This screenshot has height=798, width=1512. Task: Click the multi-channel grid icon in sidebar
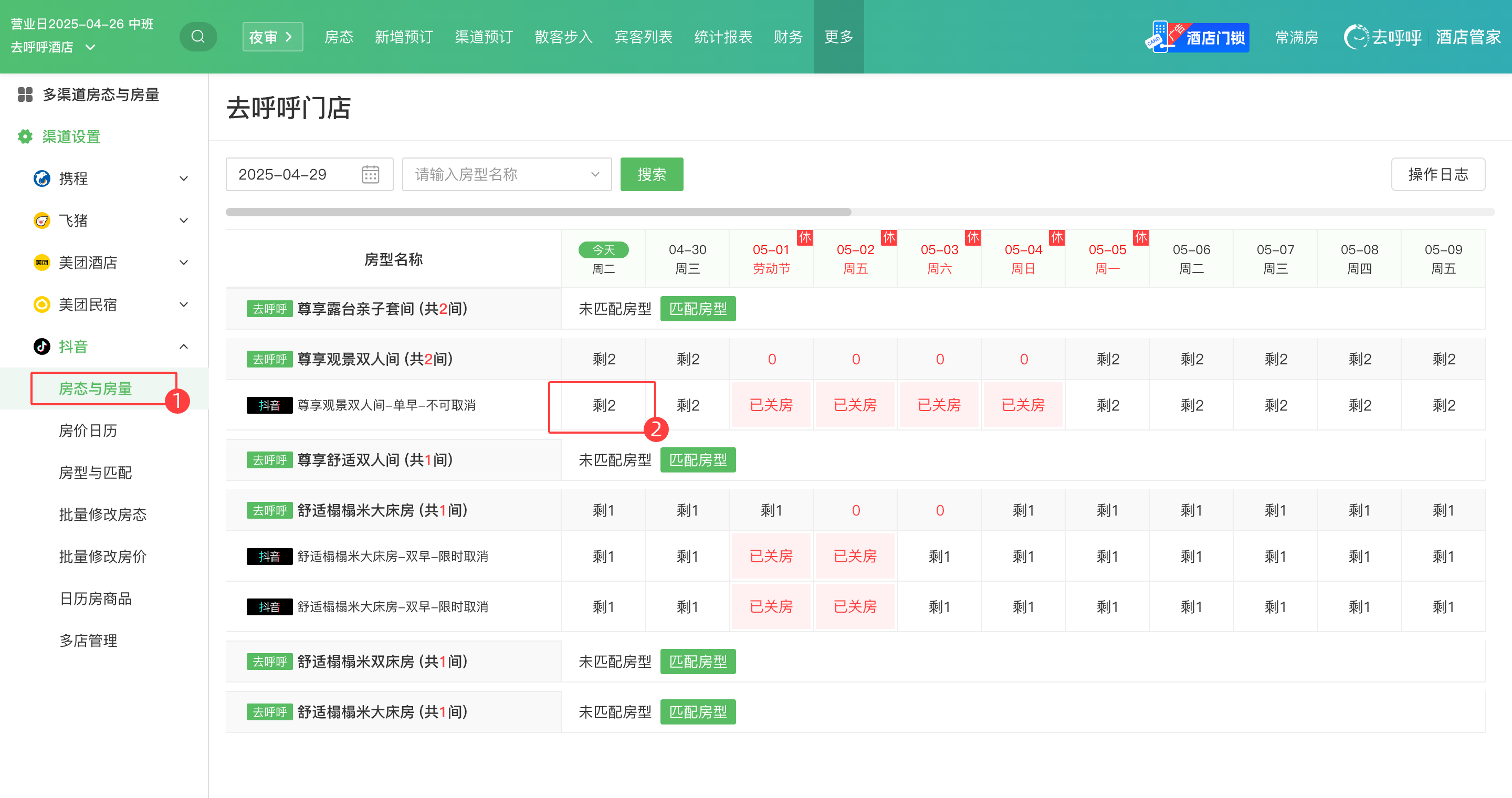(25, 94)
